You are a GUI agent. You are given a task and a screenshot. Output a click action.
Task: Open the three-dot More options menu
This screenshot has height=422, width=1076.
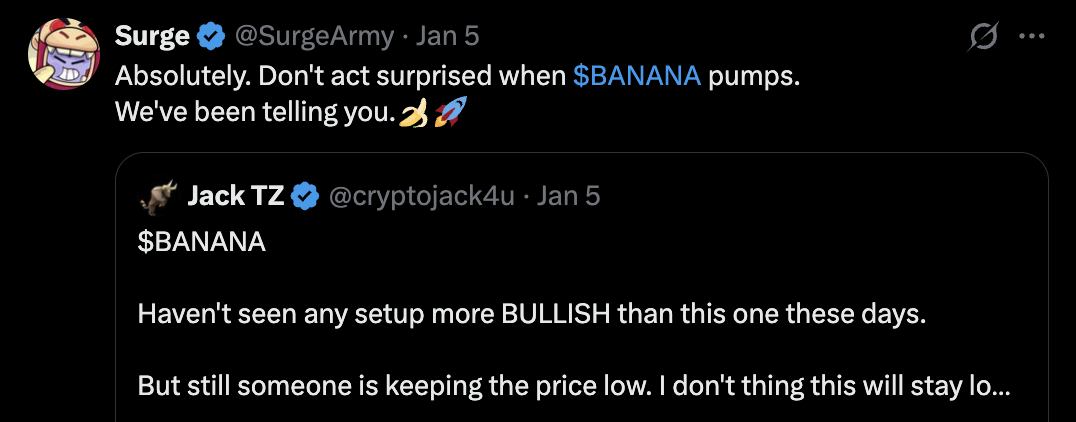[x=1031, y=37]
